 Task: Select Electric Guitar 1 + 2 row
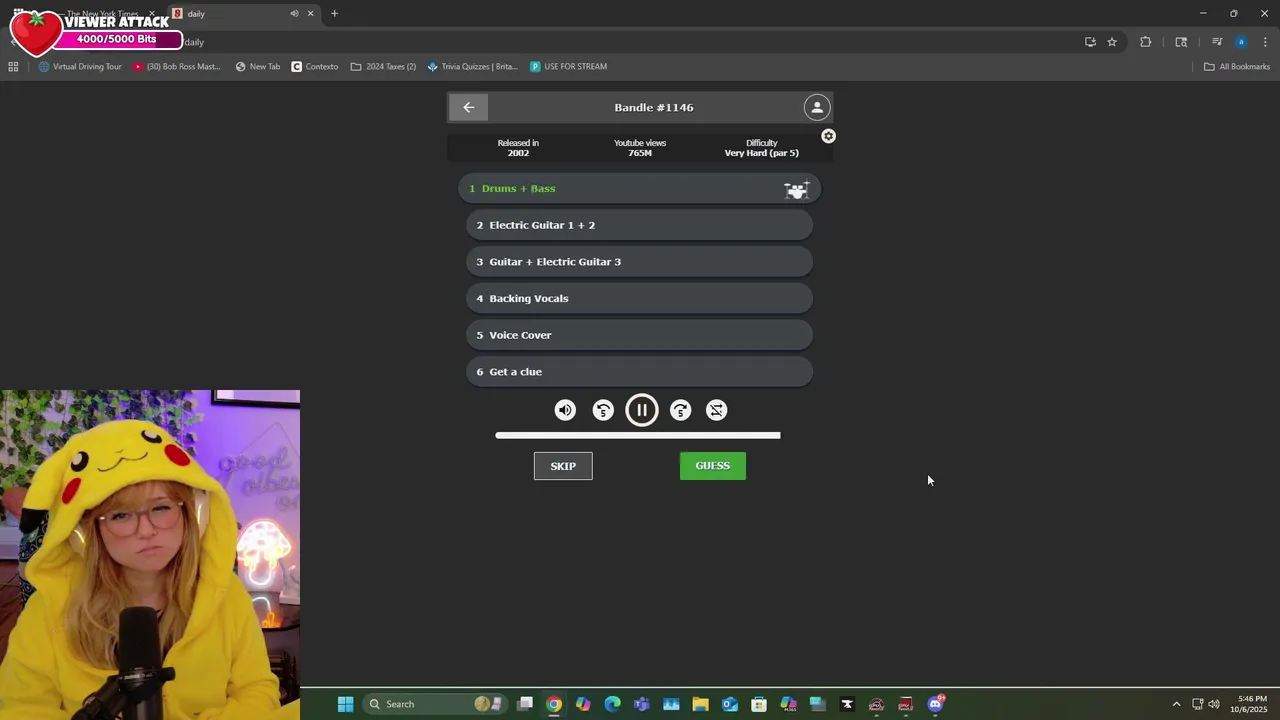click(x=640, y=225)
